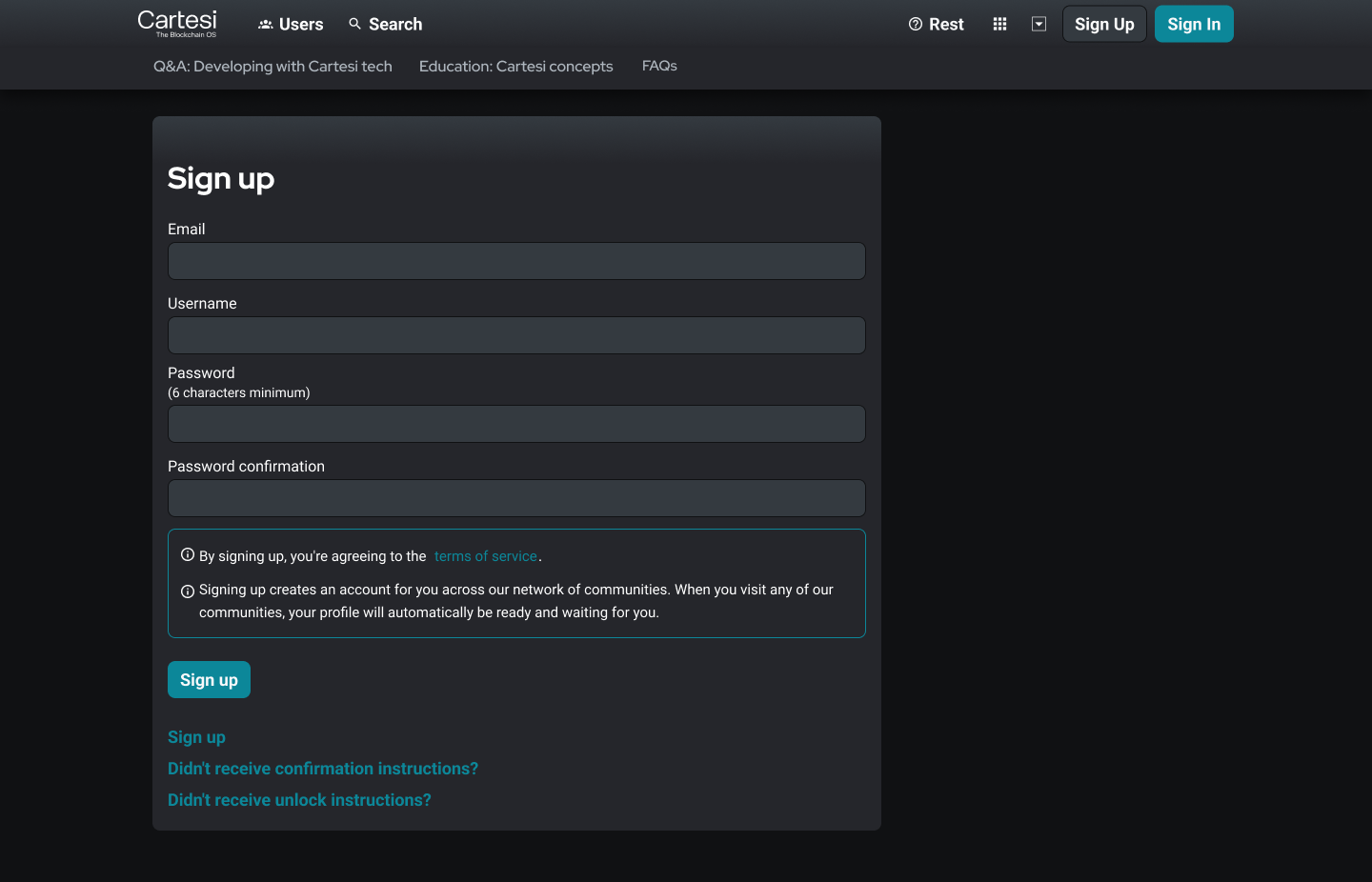
Task: Focus the Password confirmation field
Action: (x=516, y=498)
